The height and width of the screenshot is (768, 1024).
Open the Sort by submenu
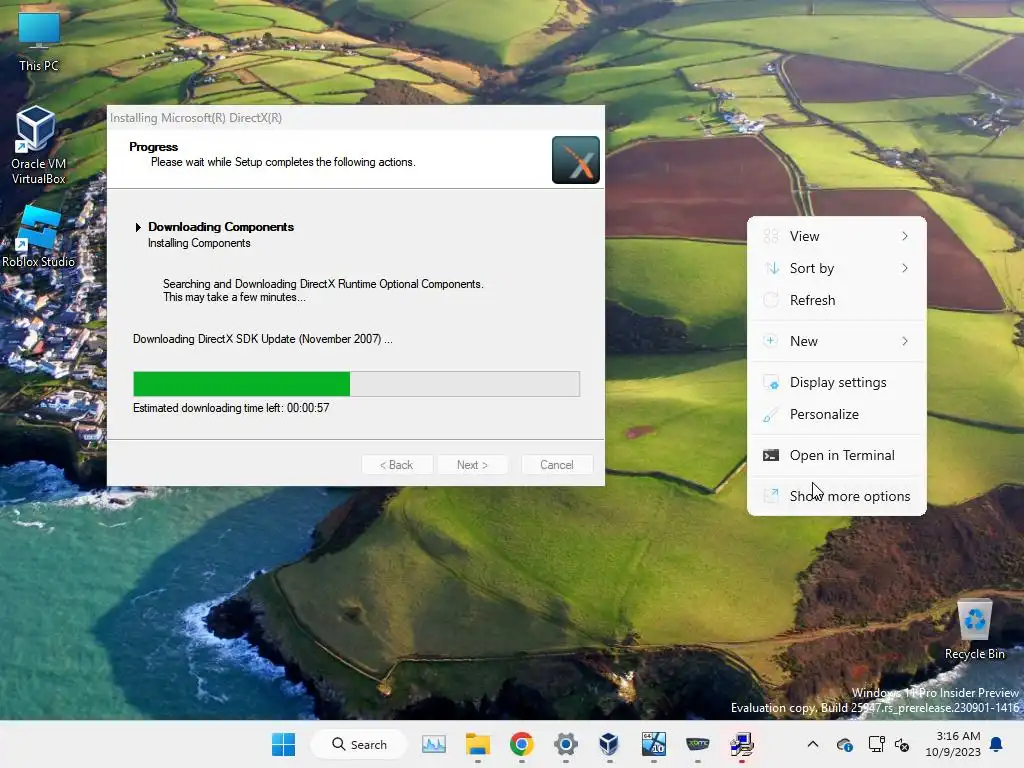point(837,268)
